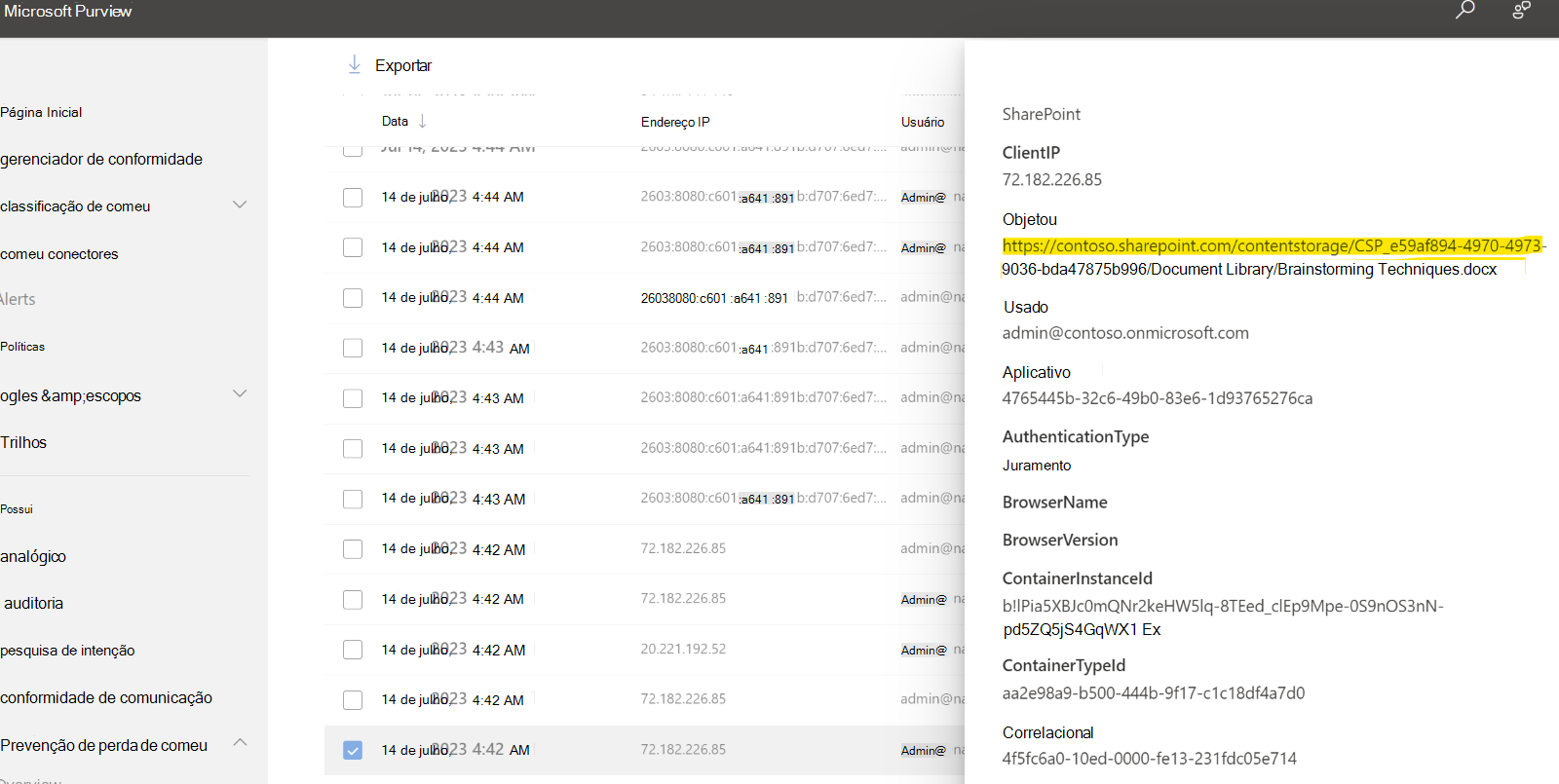
Task: Click the people icon in the top bar
Action: (x=1521, y=11)
